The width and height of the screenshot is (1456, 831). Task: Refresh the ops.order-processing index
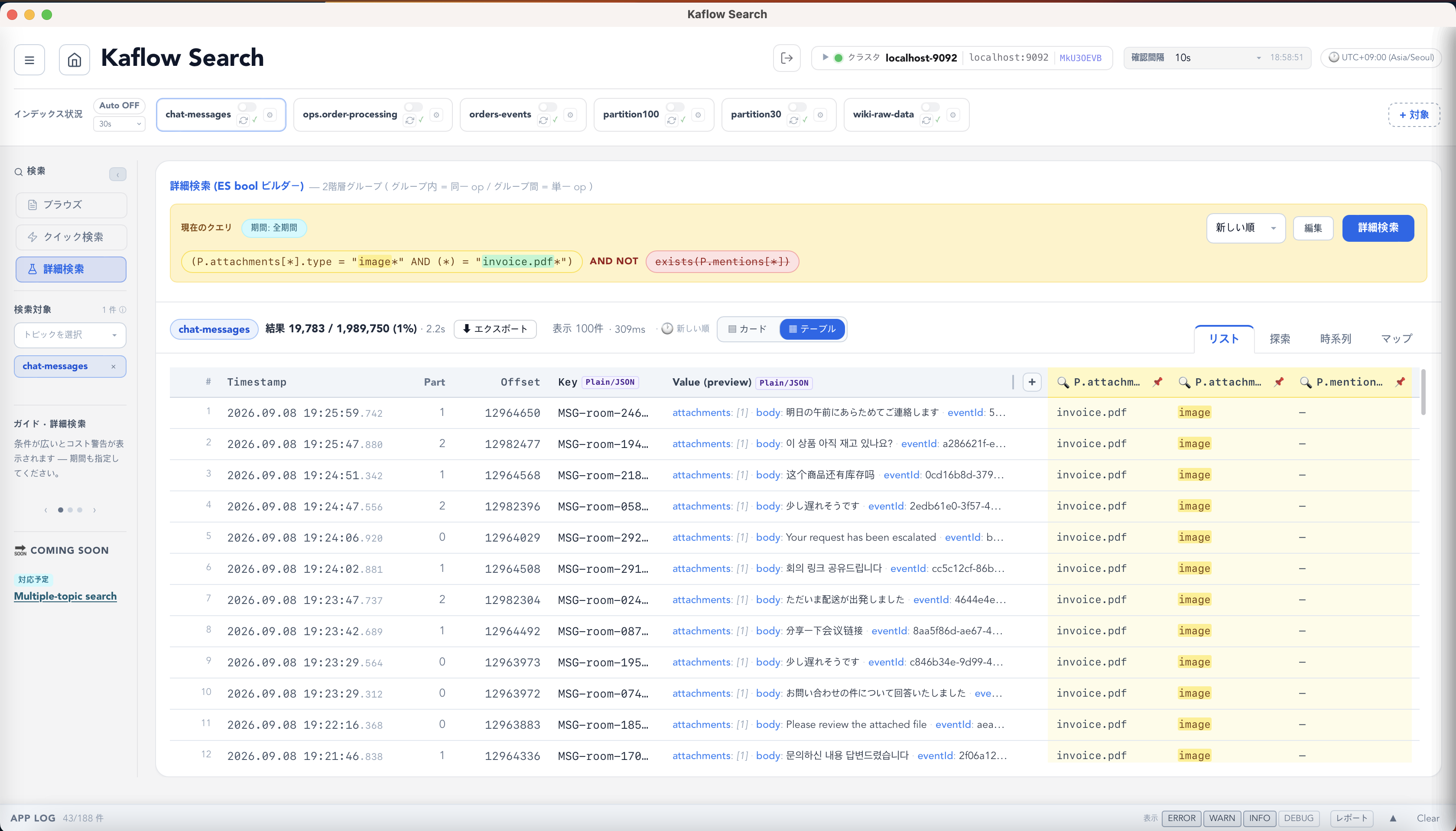point(409,120)
